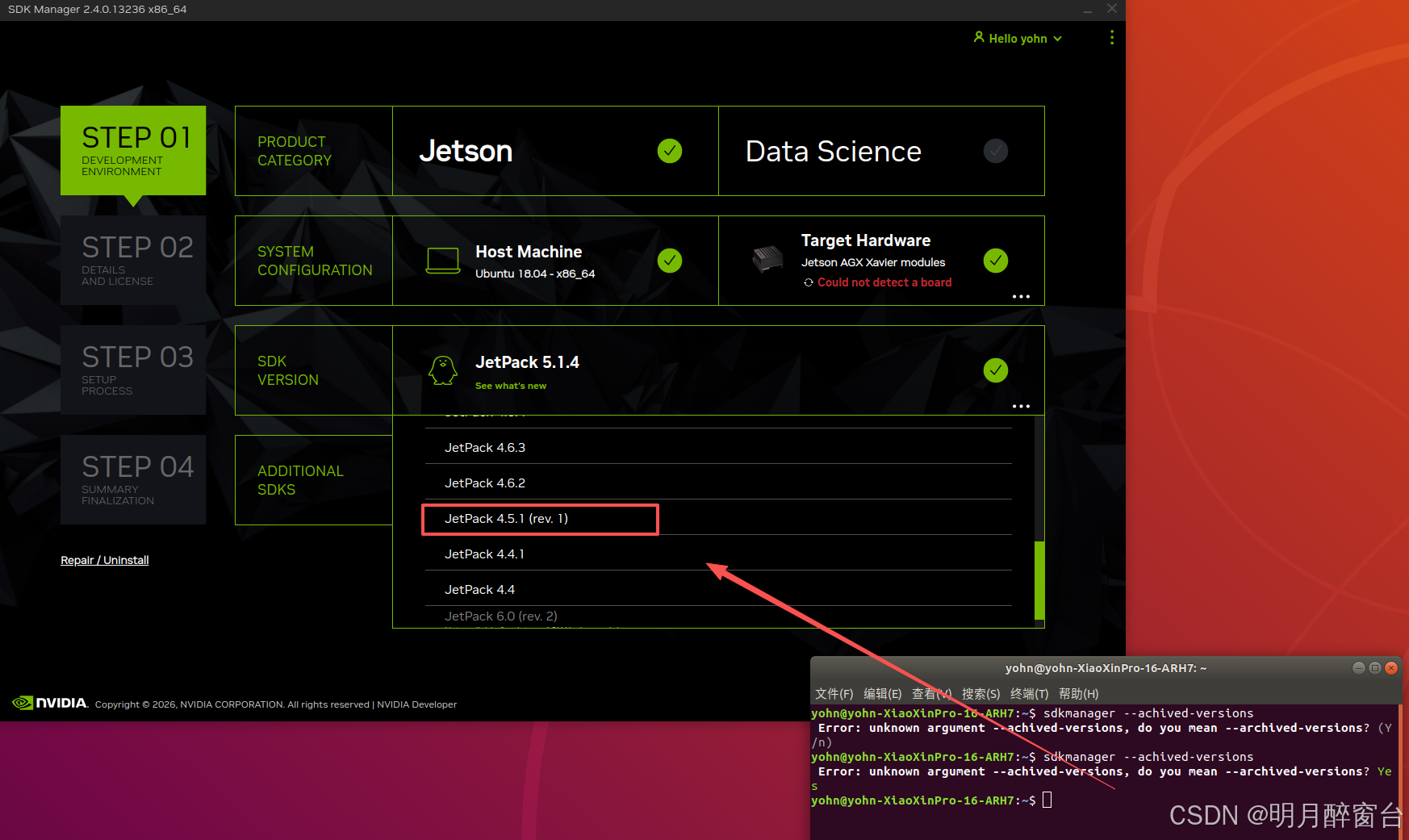Click the Could not detect a board message
The height and width of the screenshot is (840, 1409).
pos(884,282)
